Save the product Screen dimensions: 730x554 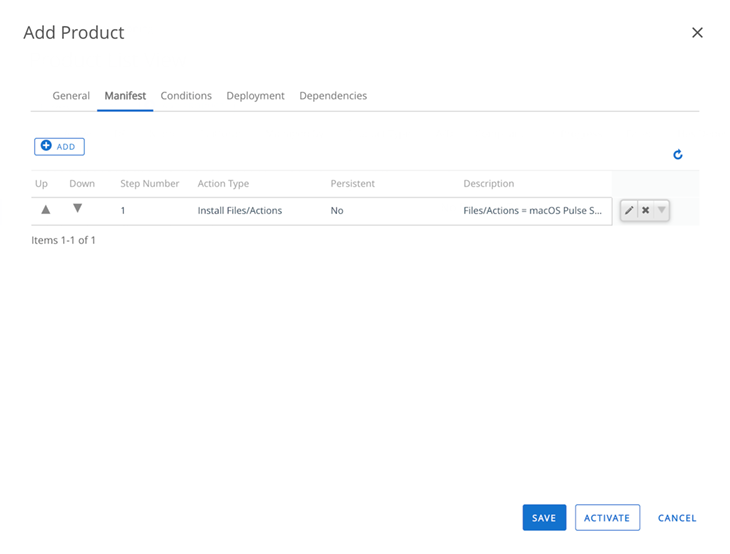(544, 518)
